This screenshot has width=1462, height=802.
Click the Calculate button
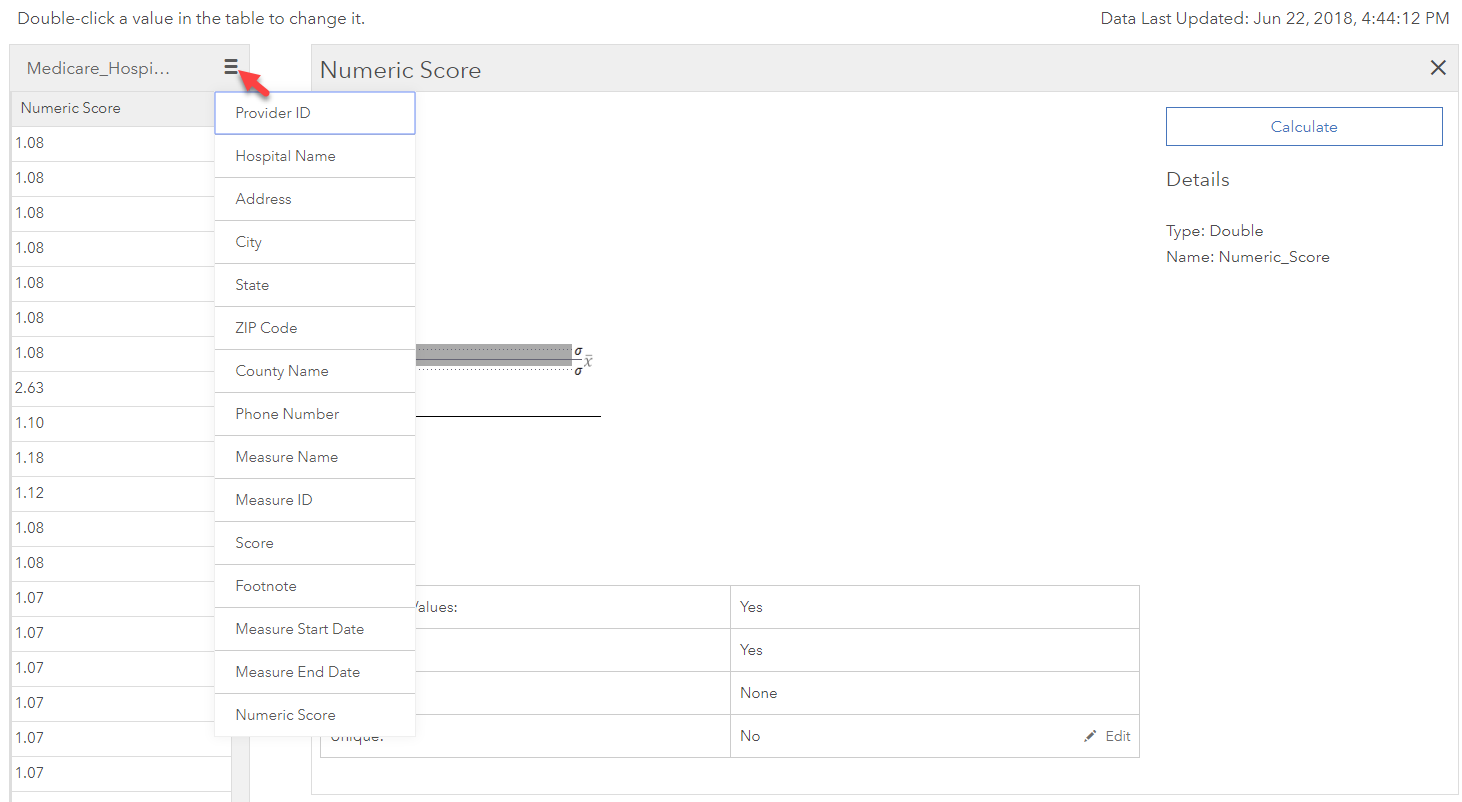(x=1303, y=127)
